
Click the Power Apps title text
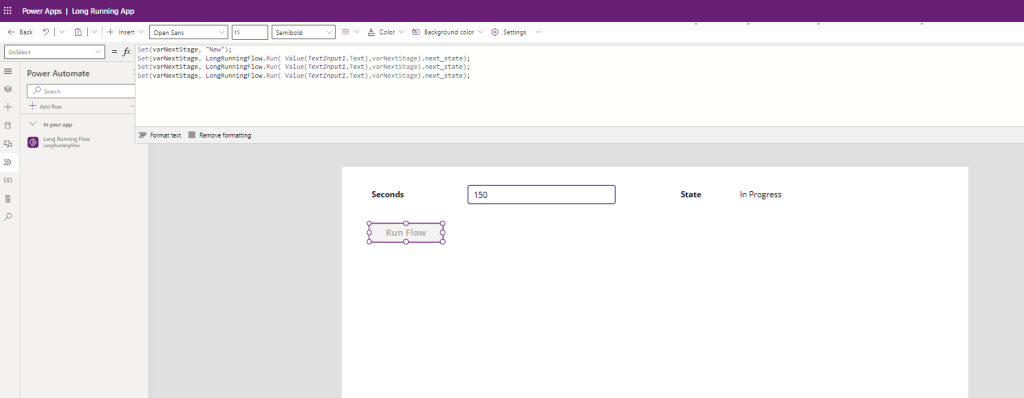[x=41, y=11]
